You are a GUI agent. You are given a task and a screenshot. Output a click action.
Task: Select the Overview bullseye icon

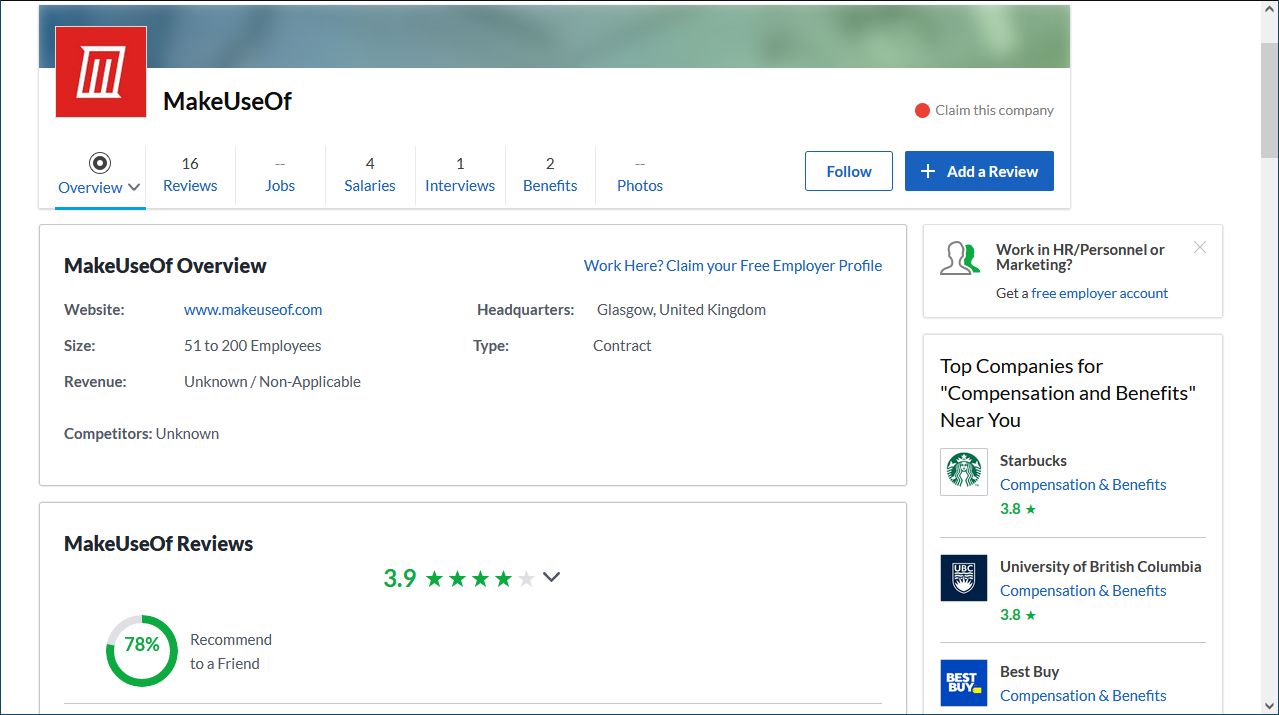tap(97, 160)
